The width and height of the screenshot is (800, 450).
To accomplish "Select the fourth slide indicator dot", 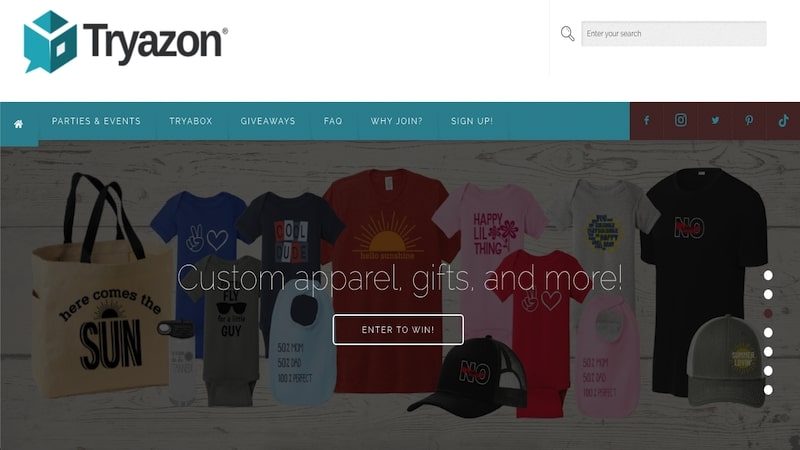I will tap(768, 333).
